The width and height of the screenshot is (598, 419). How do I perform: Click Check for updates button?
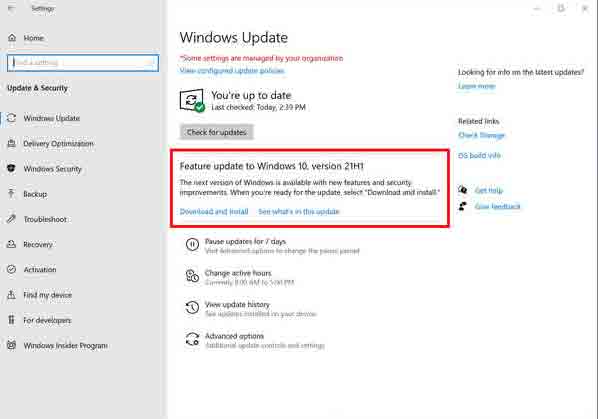[216, 132]
